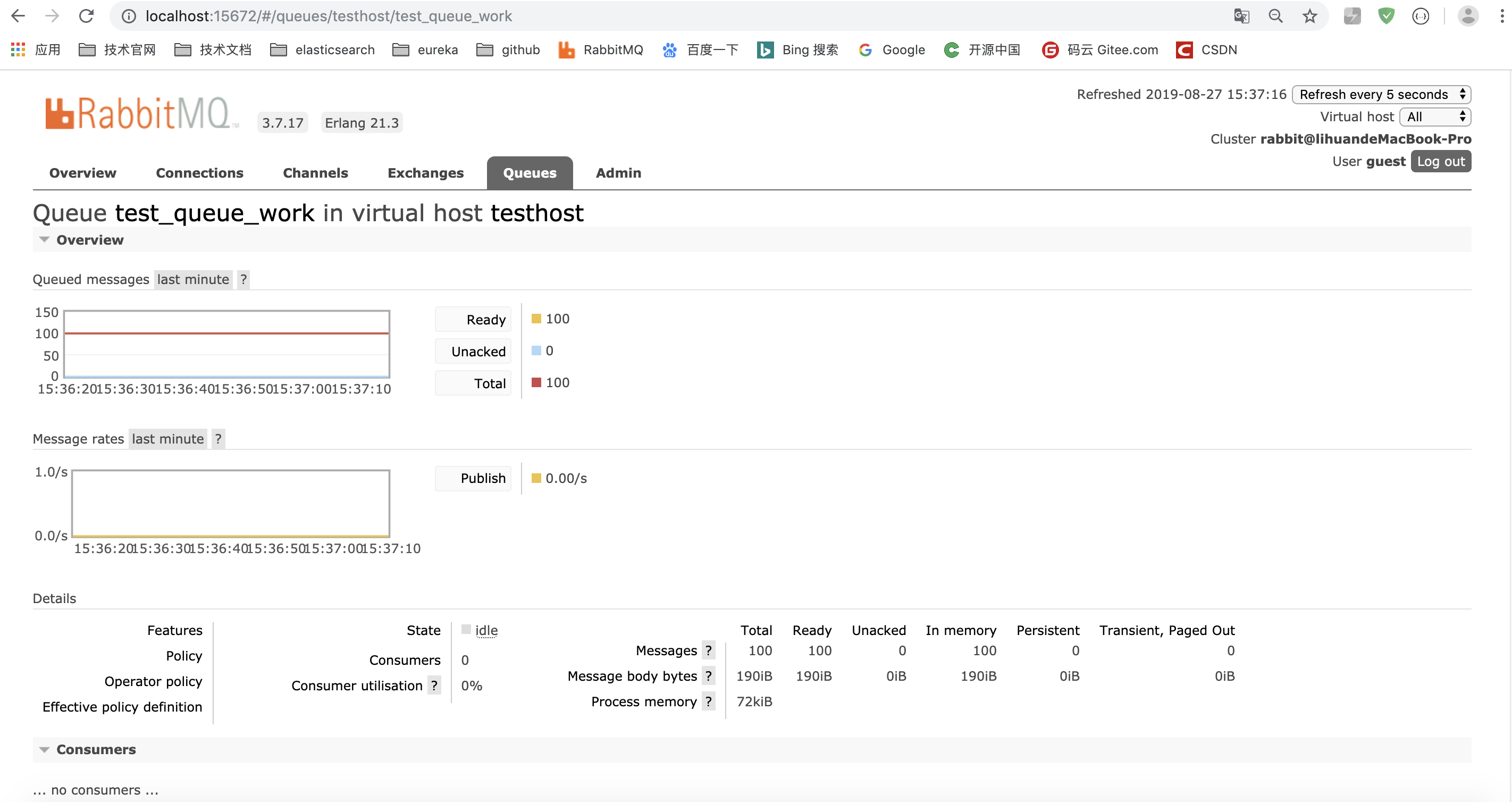Click the '... no consumers ...' text
This screenshot has height=802, width=1512.
coord(95,790)
